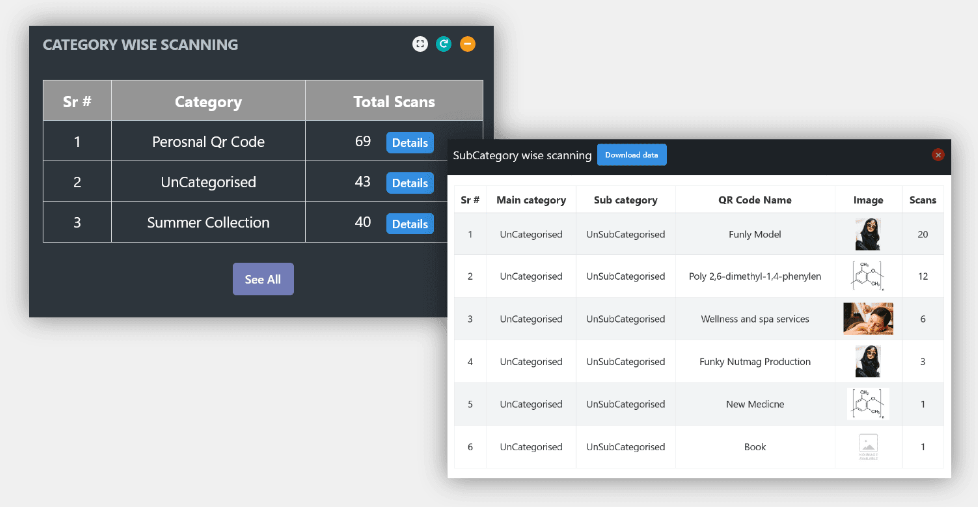Select the Wellness and spa services name
Screen dimensions: 978x507
754,319
